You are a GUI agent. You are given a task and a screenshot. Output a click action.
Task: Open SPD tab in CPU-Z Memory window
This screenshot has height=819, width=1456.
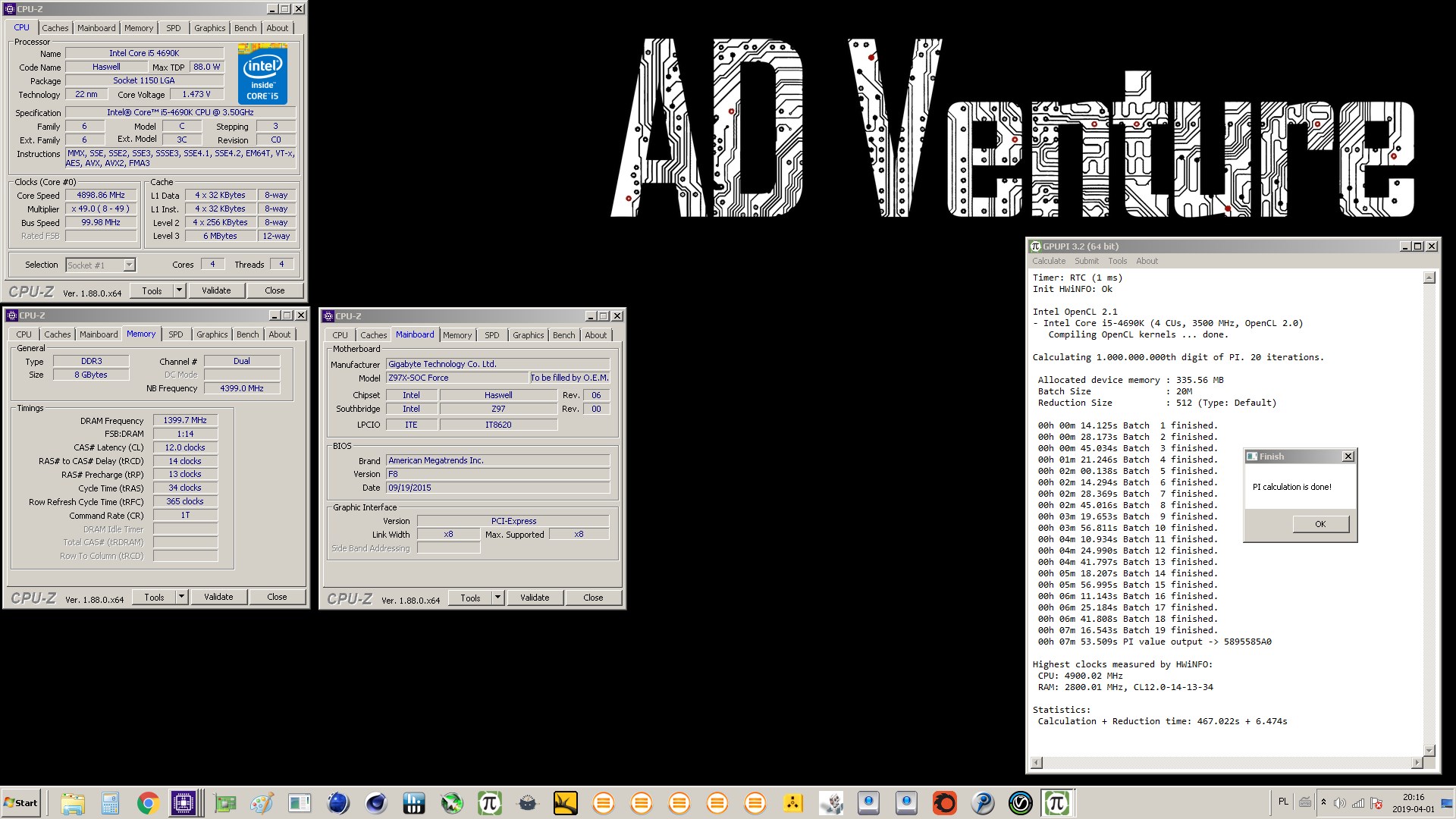pyautogui.click(x=176, y=334)
